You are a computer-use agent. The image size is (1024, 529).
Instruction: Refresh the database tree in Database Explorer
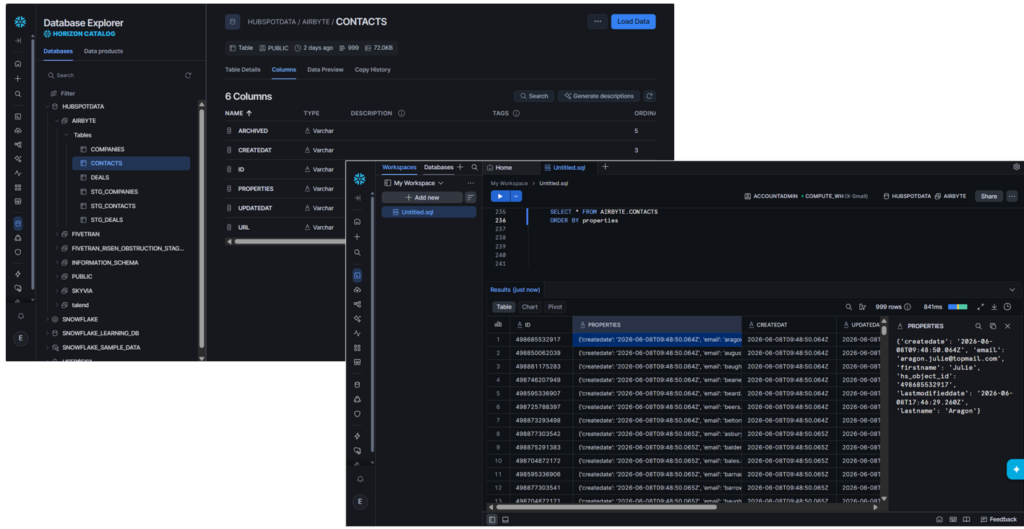[x=188, y=76]
